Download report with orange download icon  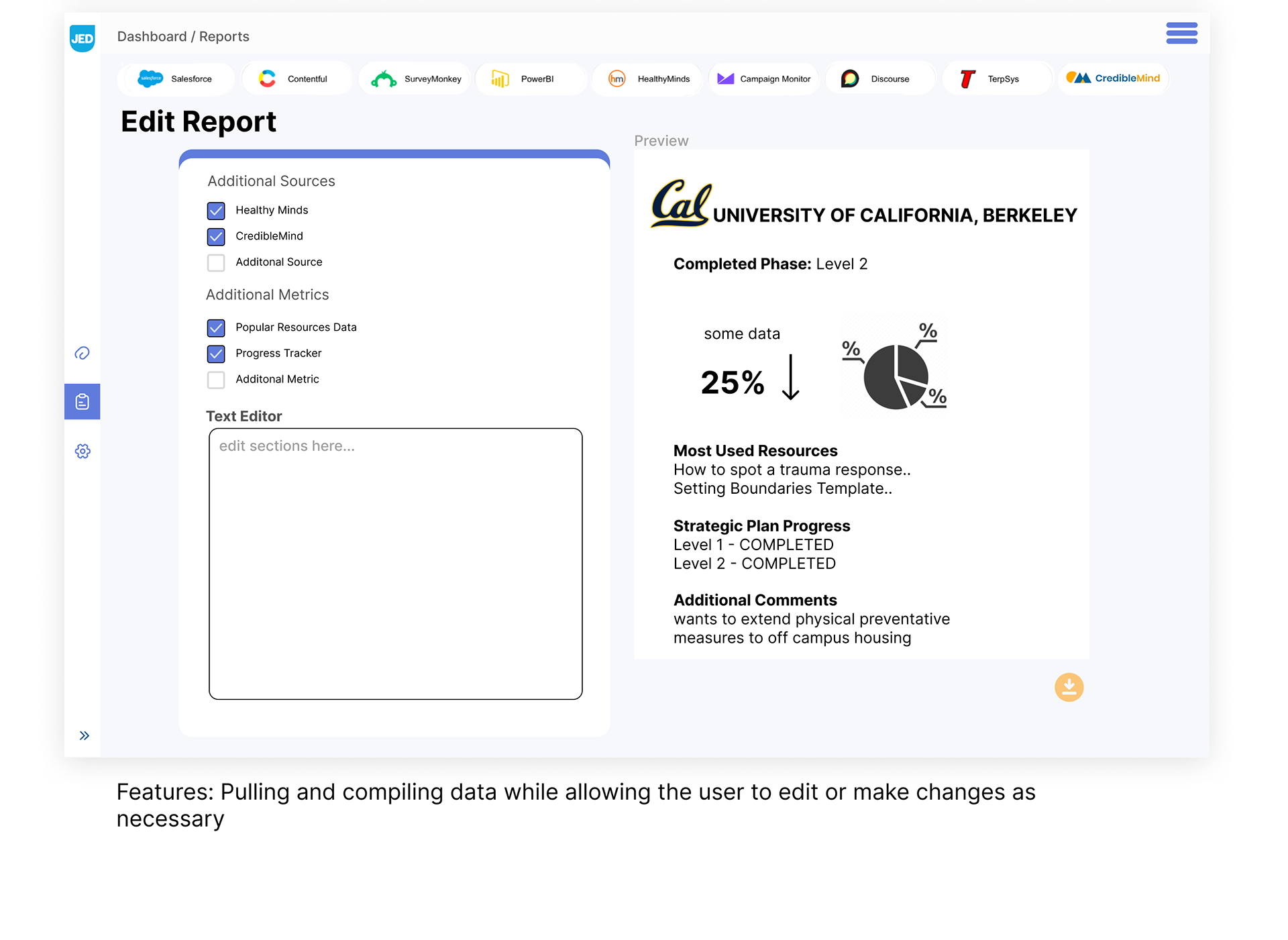coord(1069,687)
